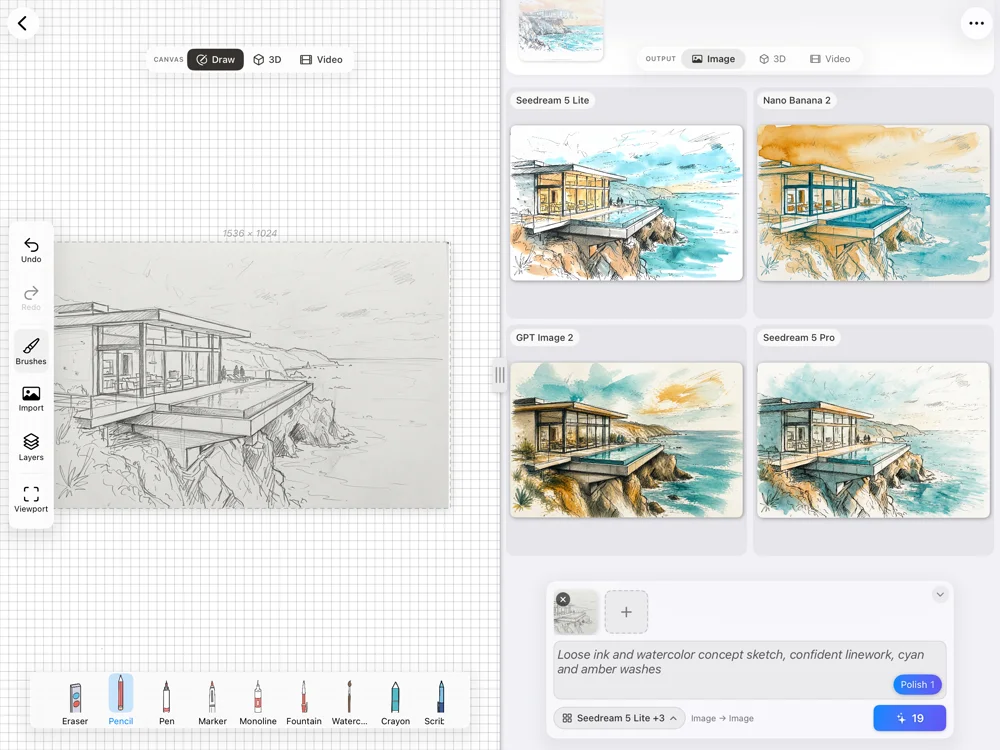The height and width of the screenshot is (750, 1000).
Task: Click the Seedream 5 Lite label
Action: point(552,100)
